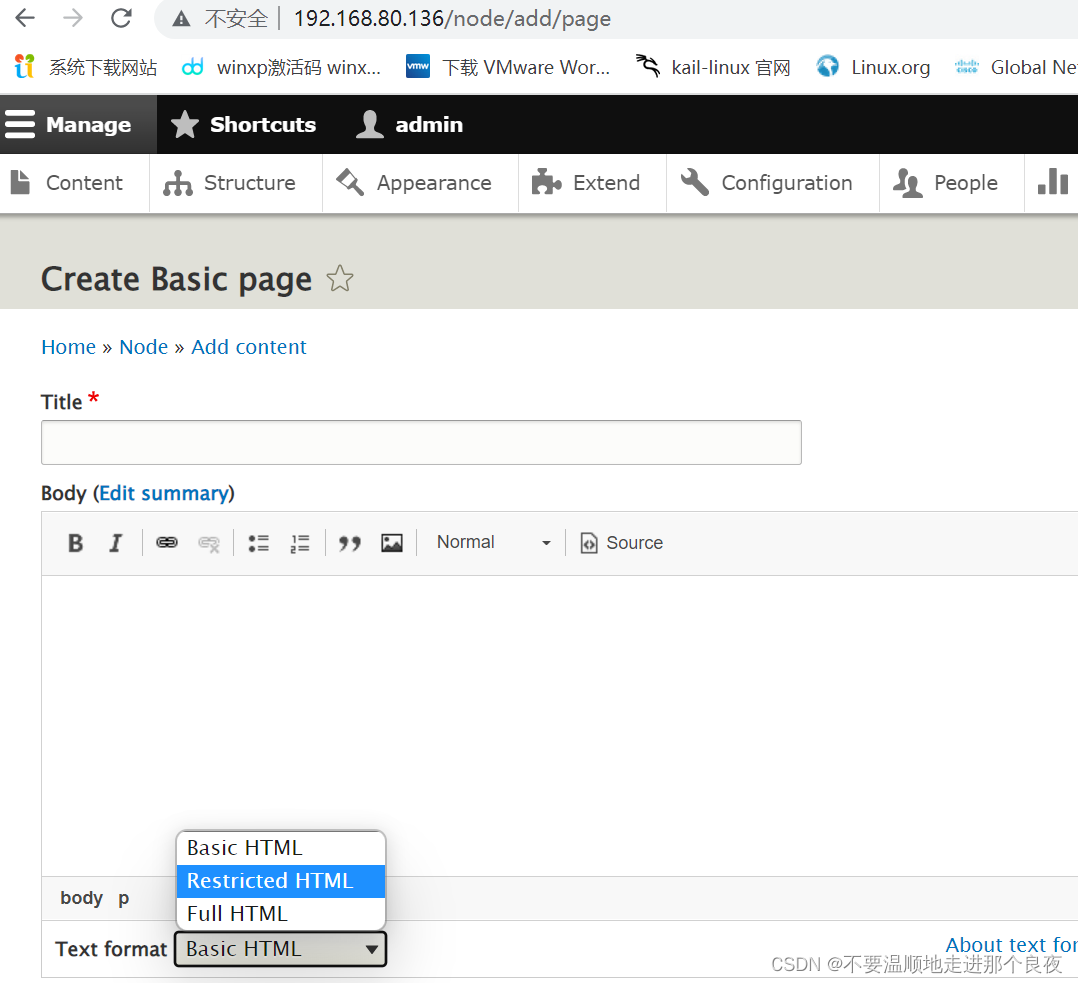Viewport: 1078px width, 983px height.
Task: Click the Block quote icon
Action: 349,543
